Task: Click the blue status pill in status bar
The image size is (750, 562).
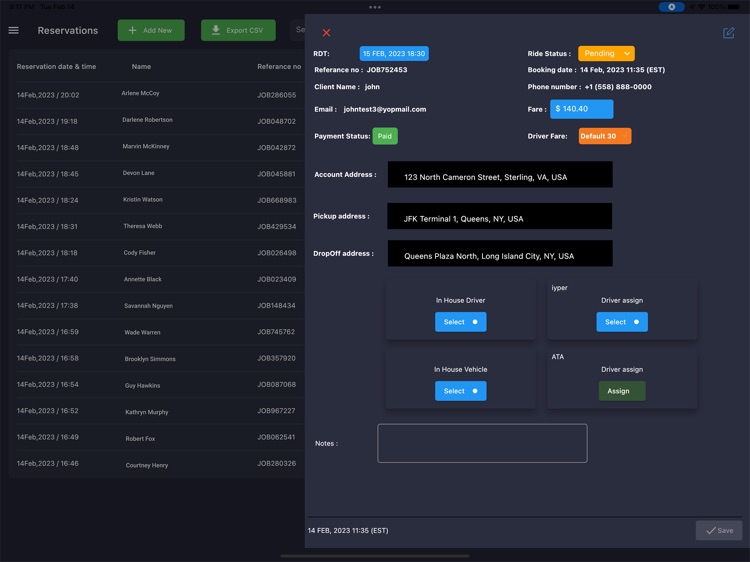Action: pos(672,7)
